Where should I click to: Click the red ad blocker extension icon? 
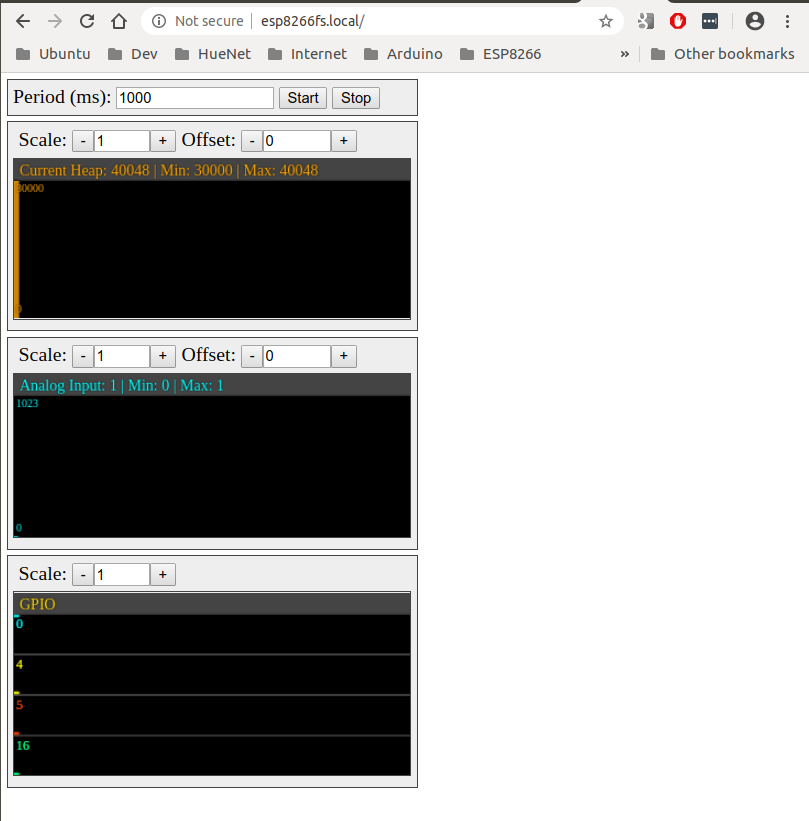(678, 21)
